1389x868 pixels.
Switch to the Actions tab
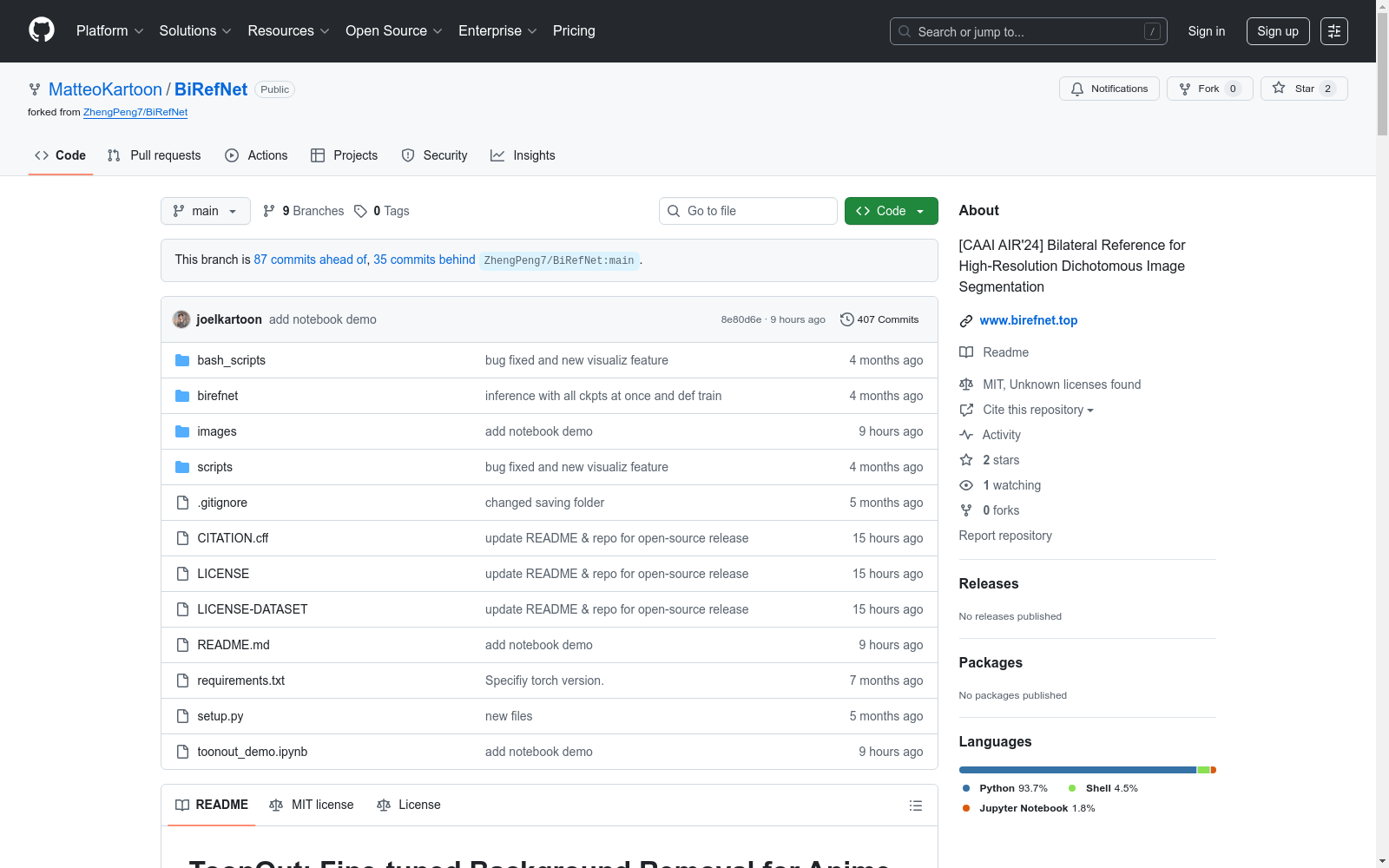coord(256,155)
